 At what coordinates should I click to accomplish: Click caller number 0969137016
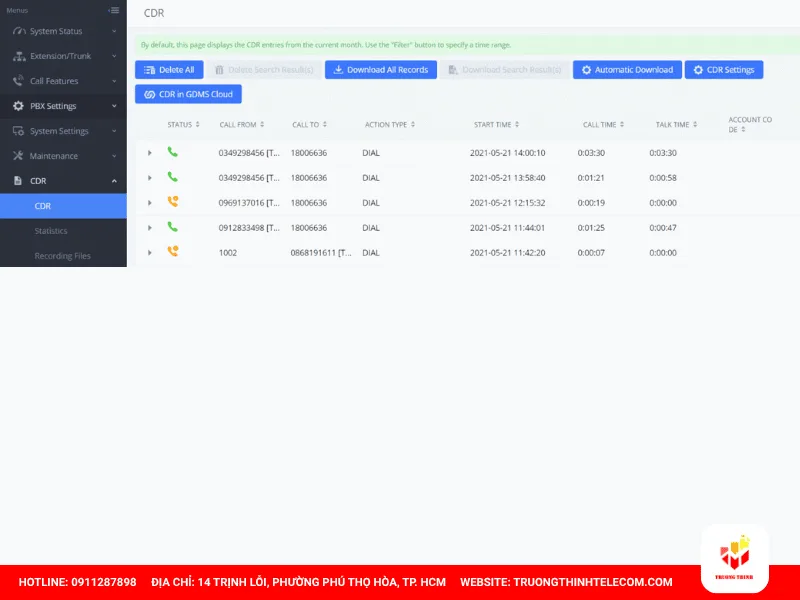tap(249, 203)
